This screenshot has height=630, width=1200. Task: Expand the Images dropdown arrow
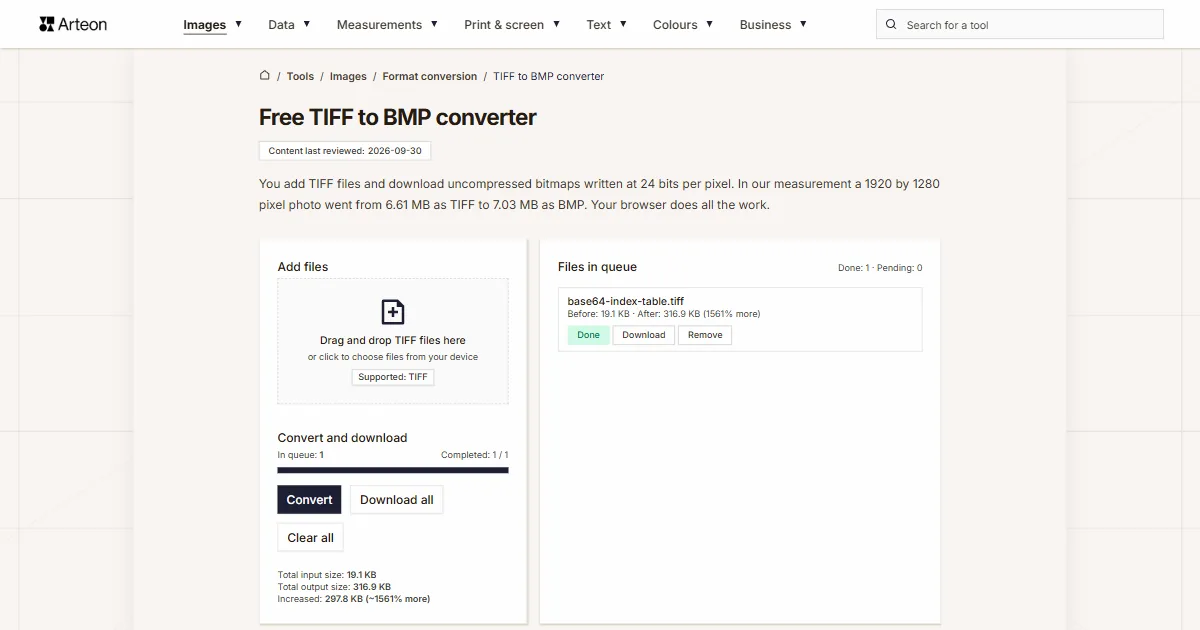point(237,24)
